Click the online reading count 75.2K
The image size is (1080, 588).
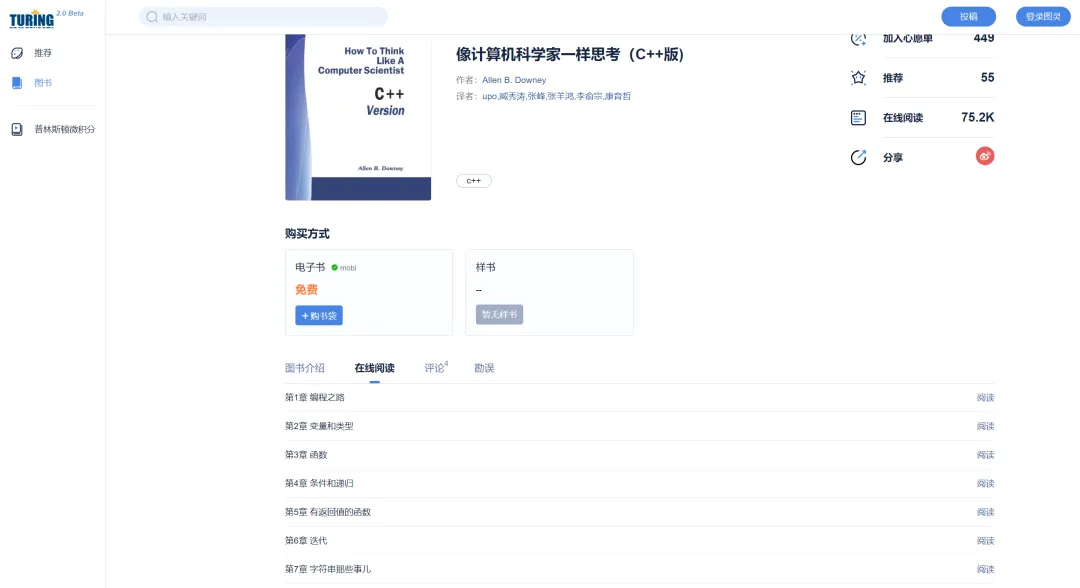pyautogui.click(x=977, y=118)
